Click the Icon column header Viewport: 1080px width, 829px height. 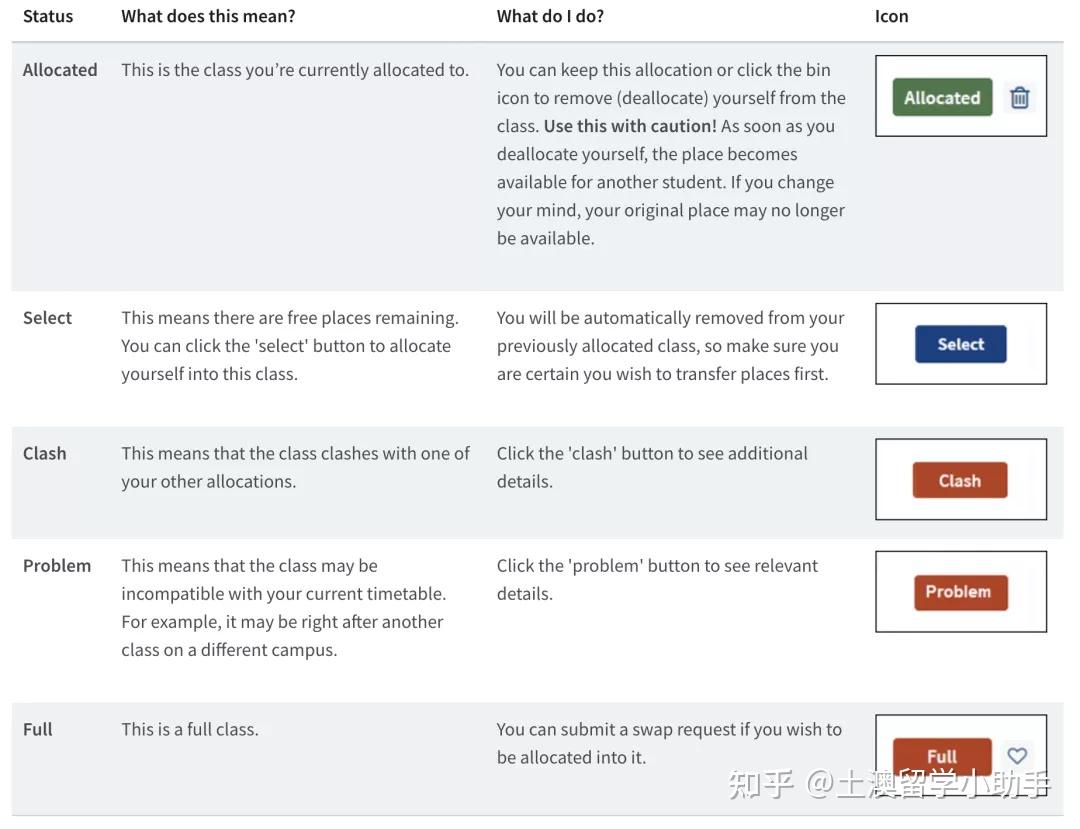891,16
